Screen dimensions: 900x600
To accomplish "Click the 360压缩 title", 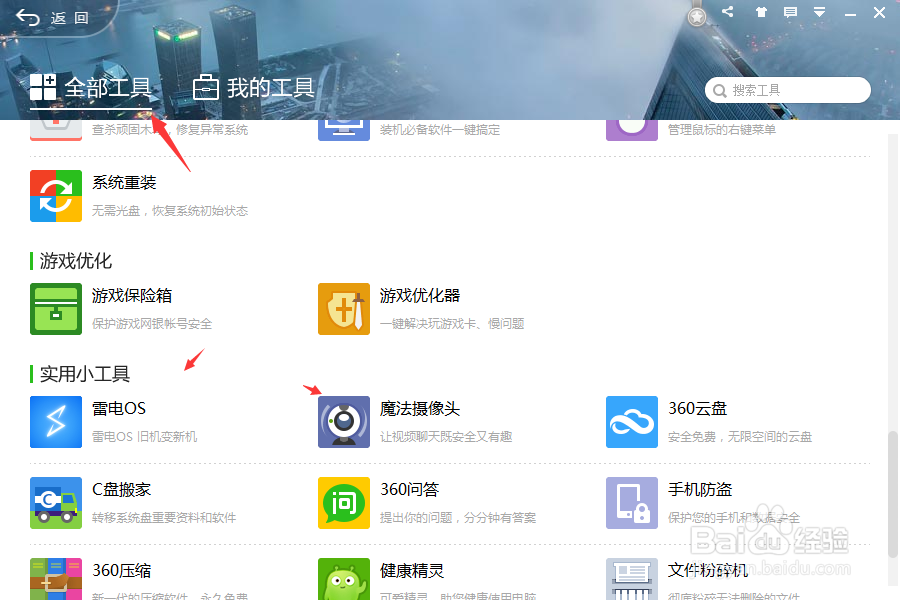I will pos(121,571).
